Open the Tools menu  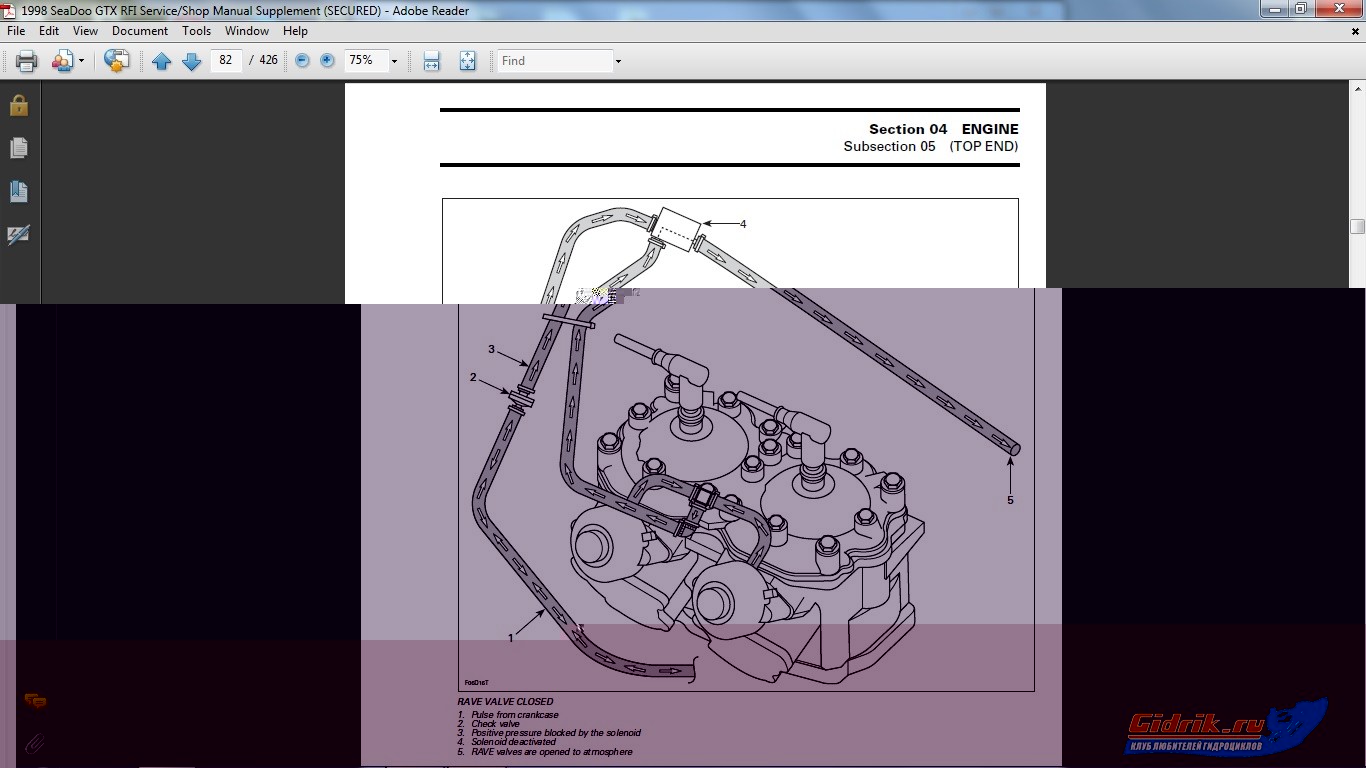(x=196, y=31)
